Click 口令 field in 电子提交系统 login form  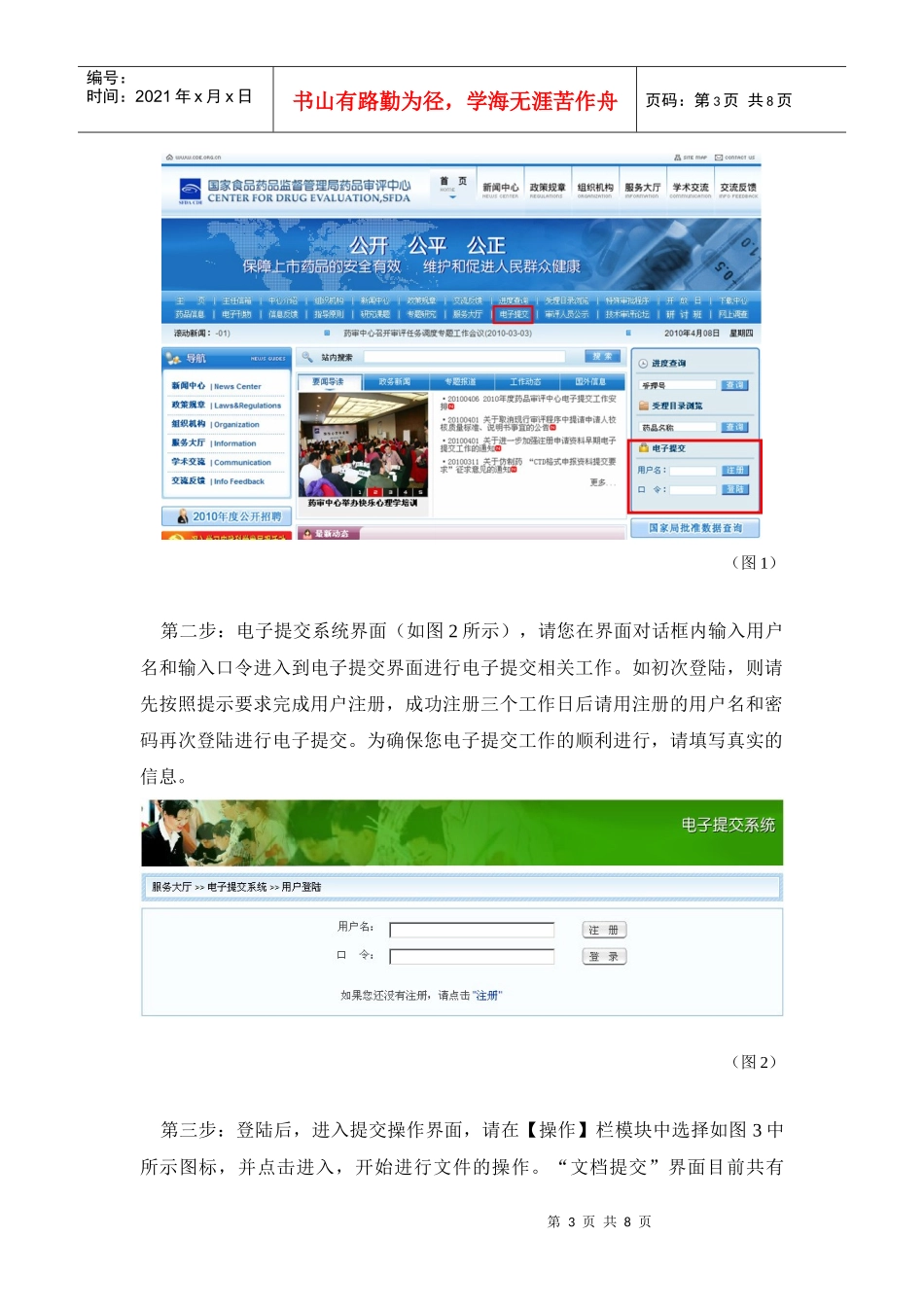(472, 957)
